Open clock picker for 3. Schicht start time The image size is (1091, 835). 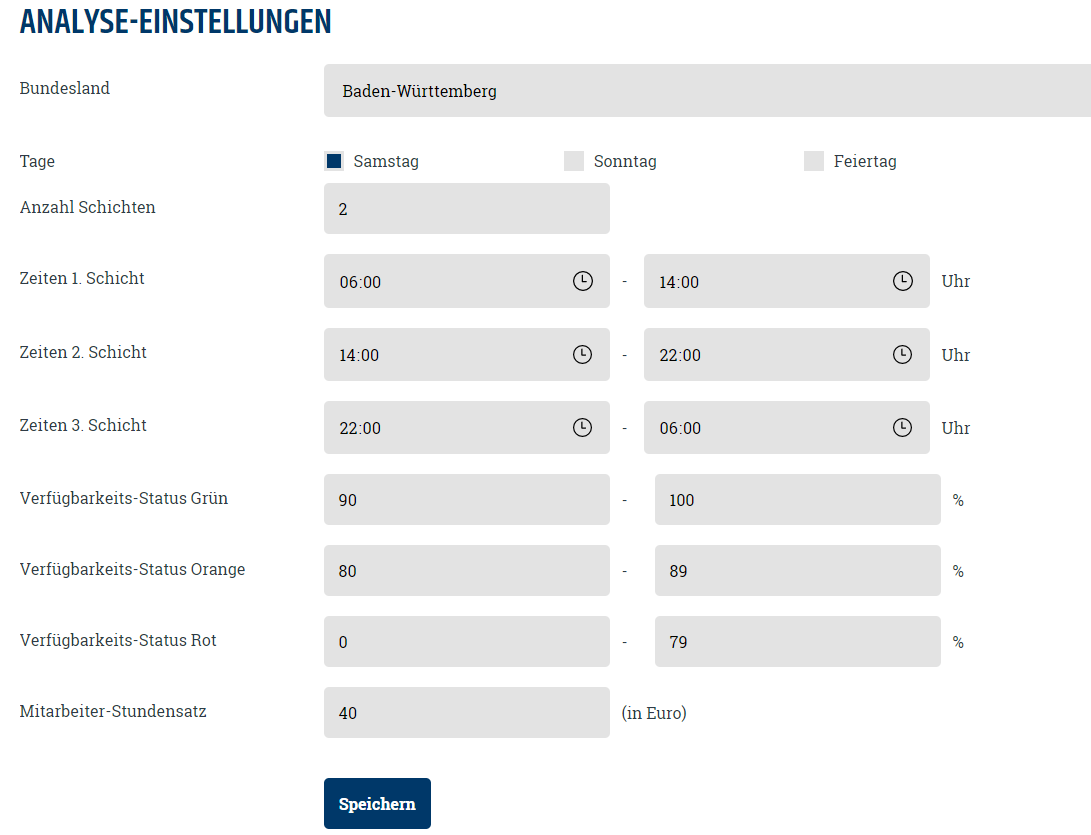click(582, 427)
